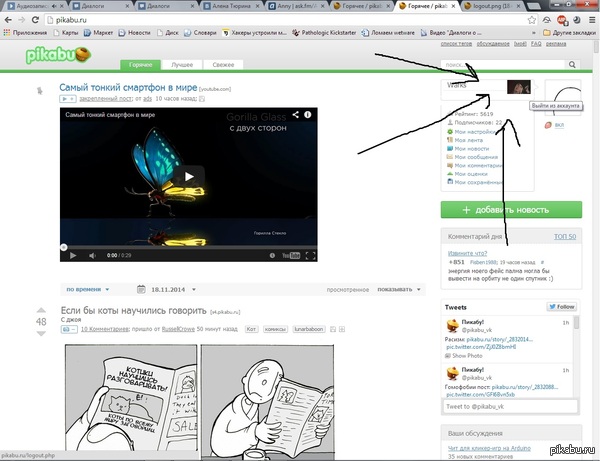Upvote the cats comic post
This screenshot has height=461, width=600.
pyautogui.click(x=41, y=309)
